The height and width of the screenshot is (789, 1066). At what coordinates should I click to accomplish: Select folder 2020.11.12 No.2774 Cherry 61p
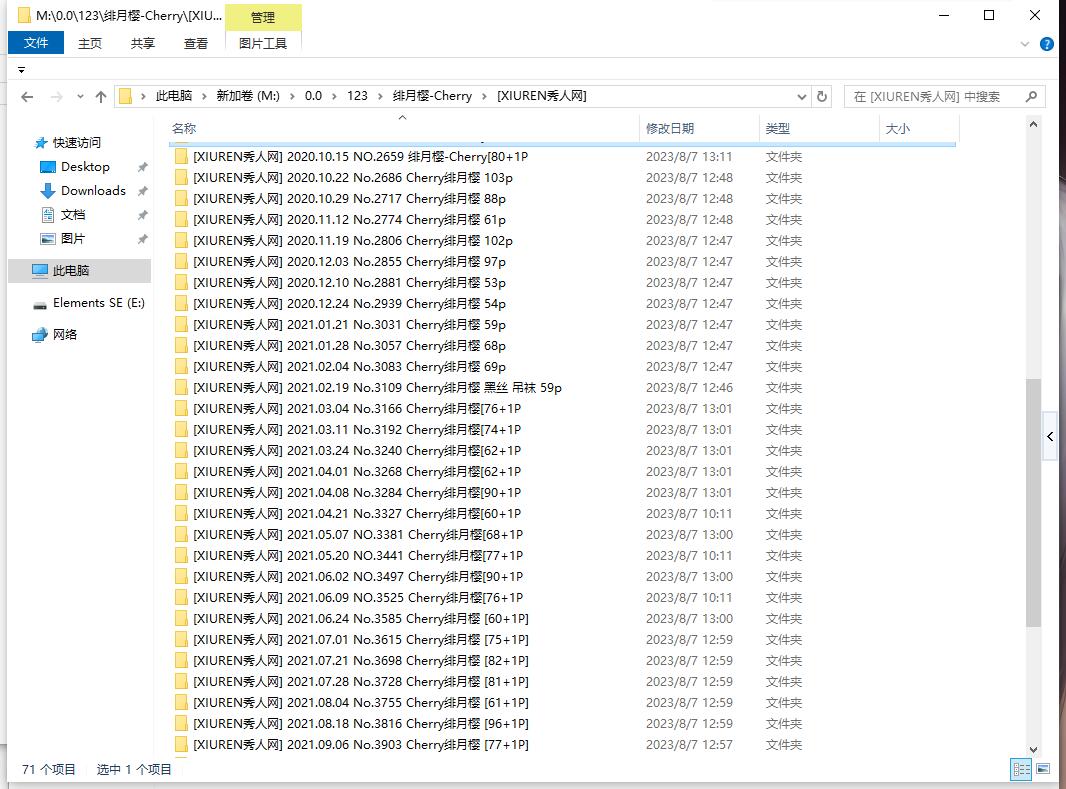tap(349, 220)
